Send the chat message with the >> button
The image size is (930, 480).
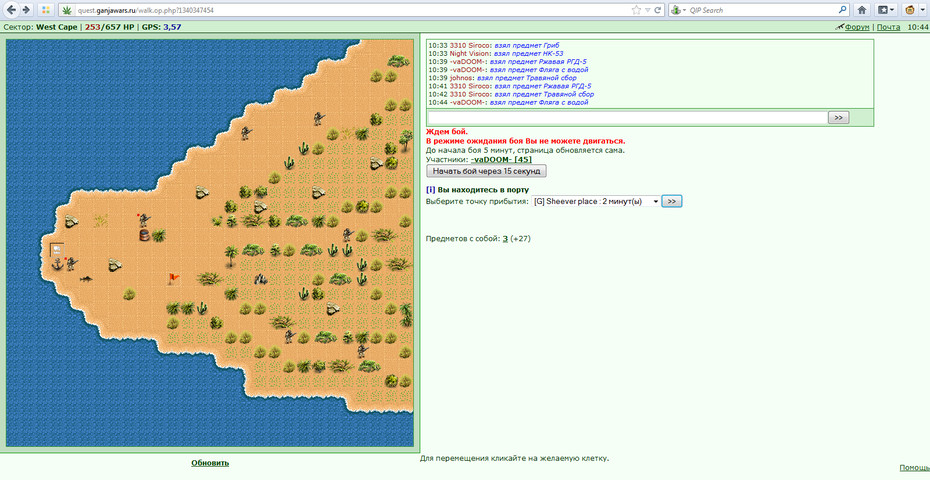point(838,117)
